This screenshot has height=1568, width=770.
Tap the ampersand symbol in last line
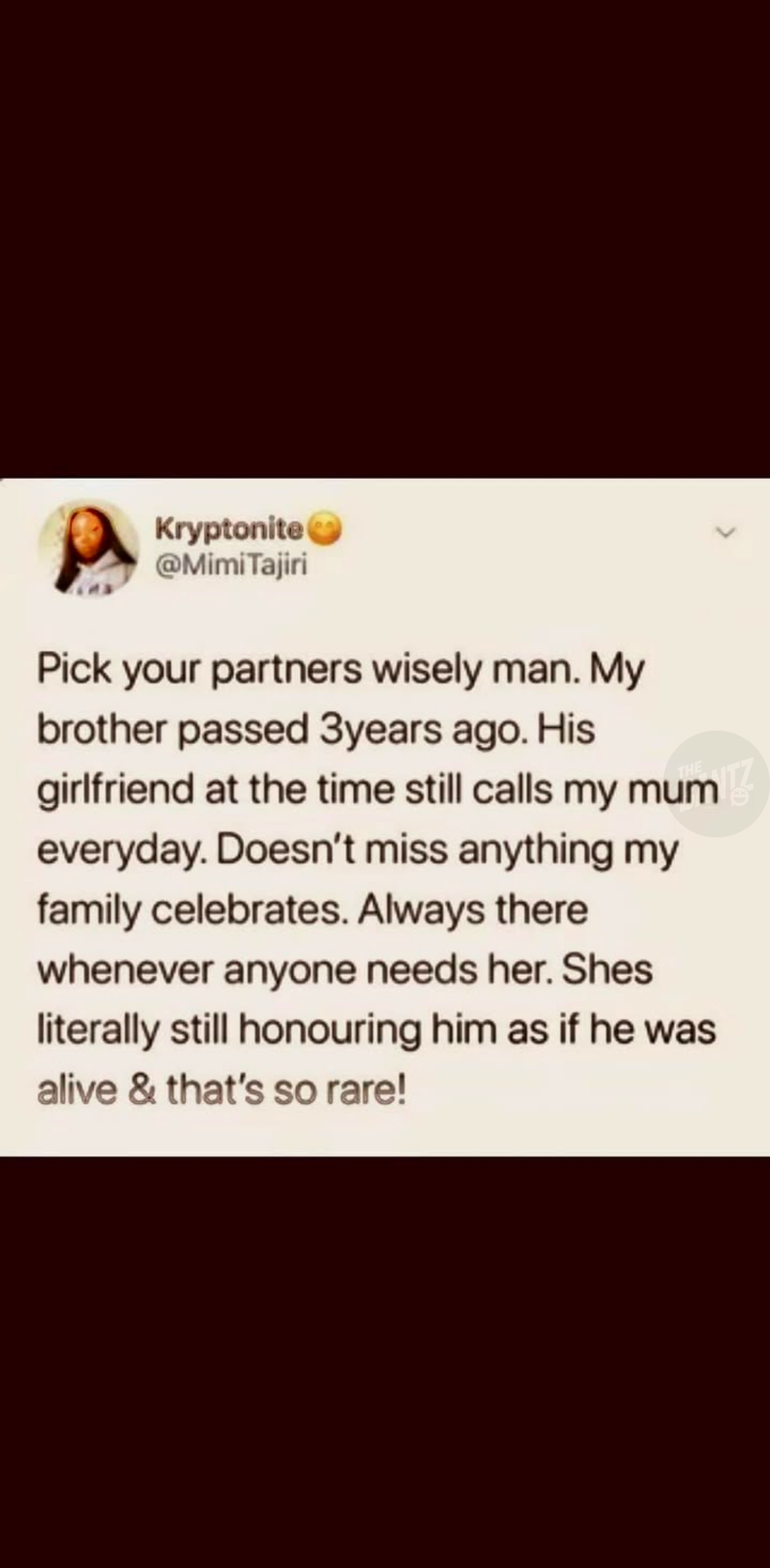143,1090
